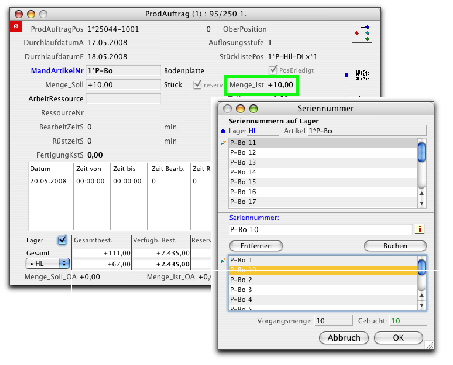Open the structure tree icon beside OberPosition
453x365 pixels.
(363, 34)
